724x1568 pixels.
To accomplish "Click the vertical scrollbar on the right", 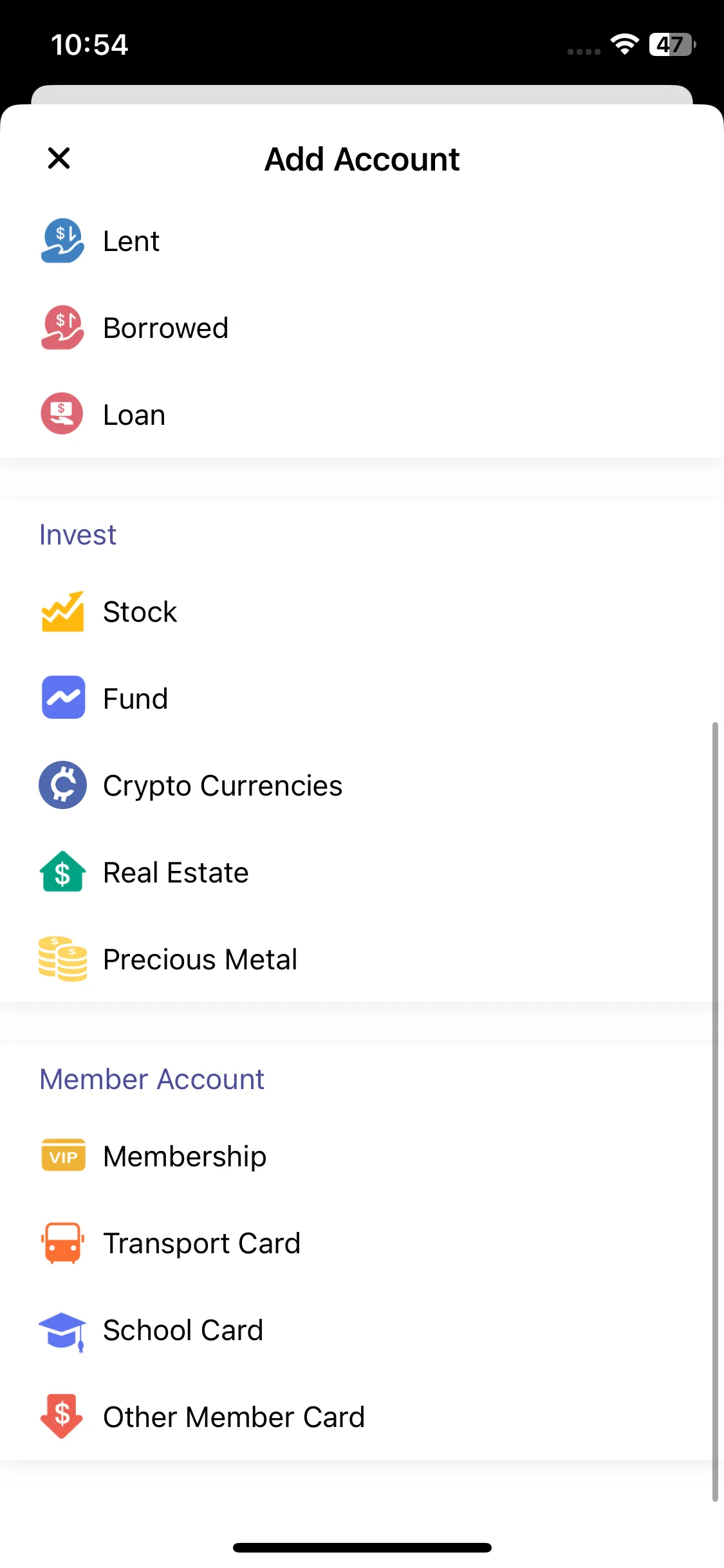I will pyautogui.click(x=714, y=1112).
